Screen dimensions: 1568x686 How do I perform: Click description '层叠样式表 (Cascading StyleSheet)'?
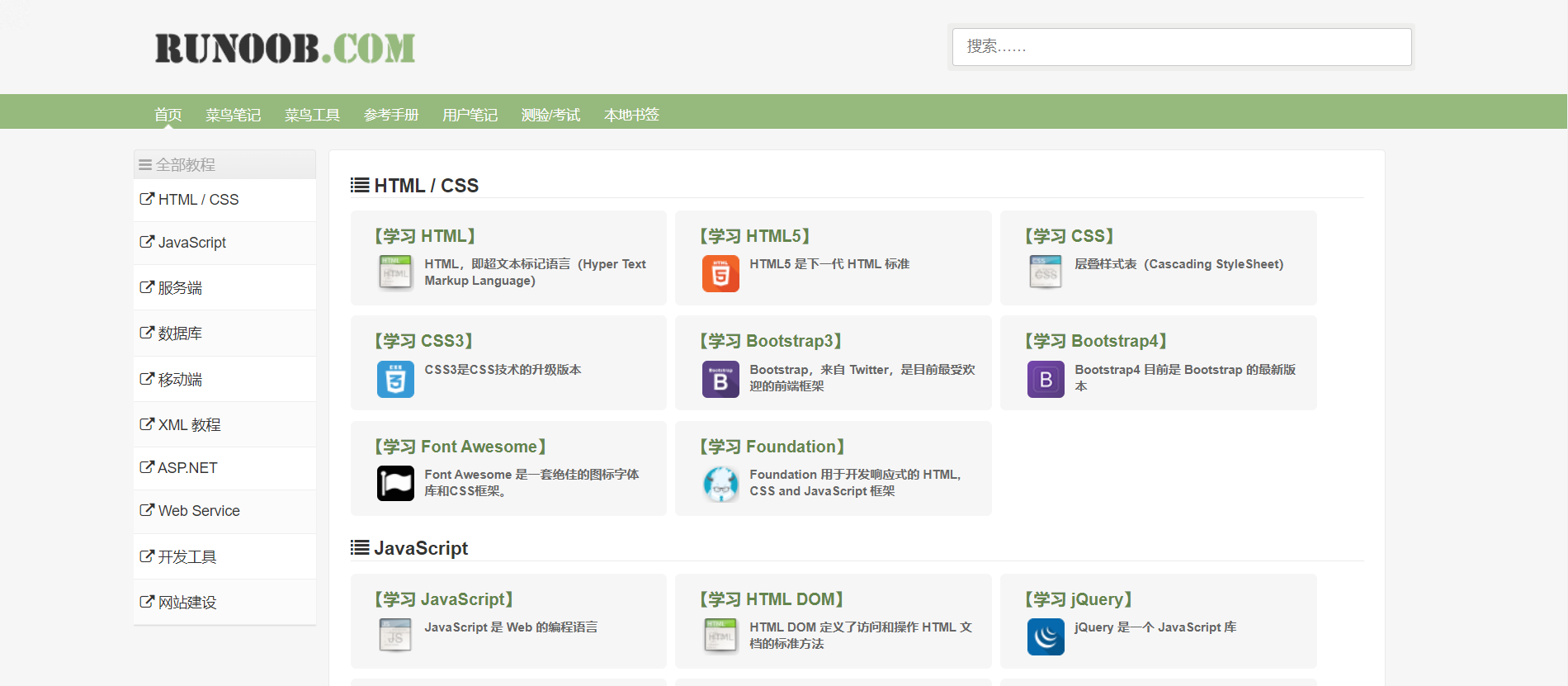pos(1179,264)
